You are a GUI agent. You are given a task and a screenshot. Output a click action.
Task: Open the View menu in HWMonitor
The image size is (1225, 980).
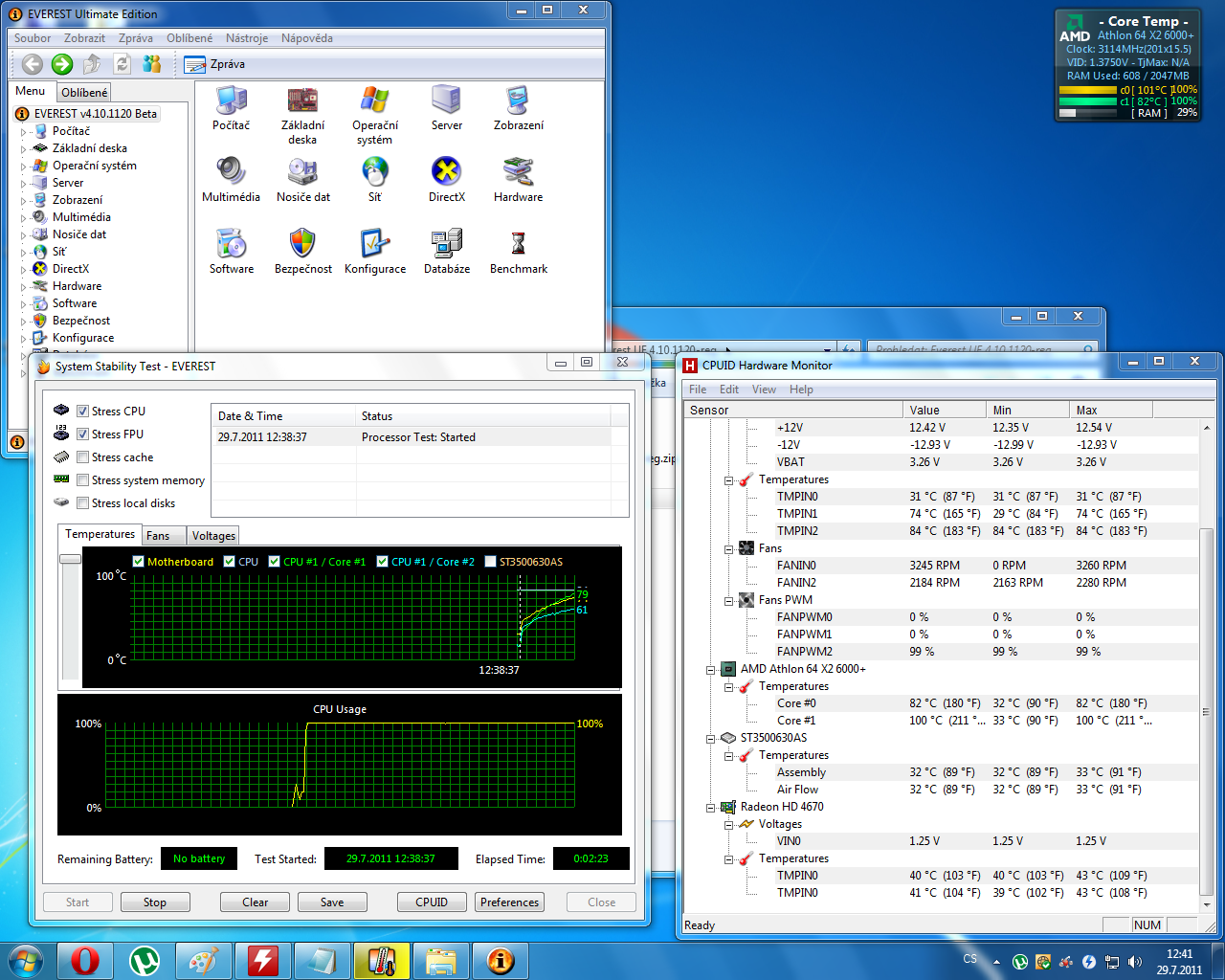tap(764, 390)
